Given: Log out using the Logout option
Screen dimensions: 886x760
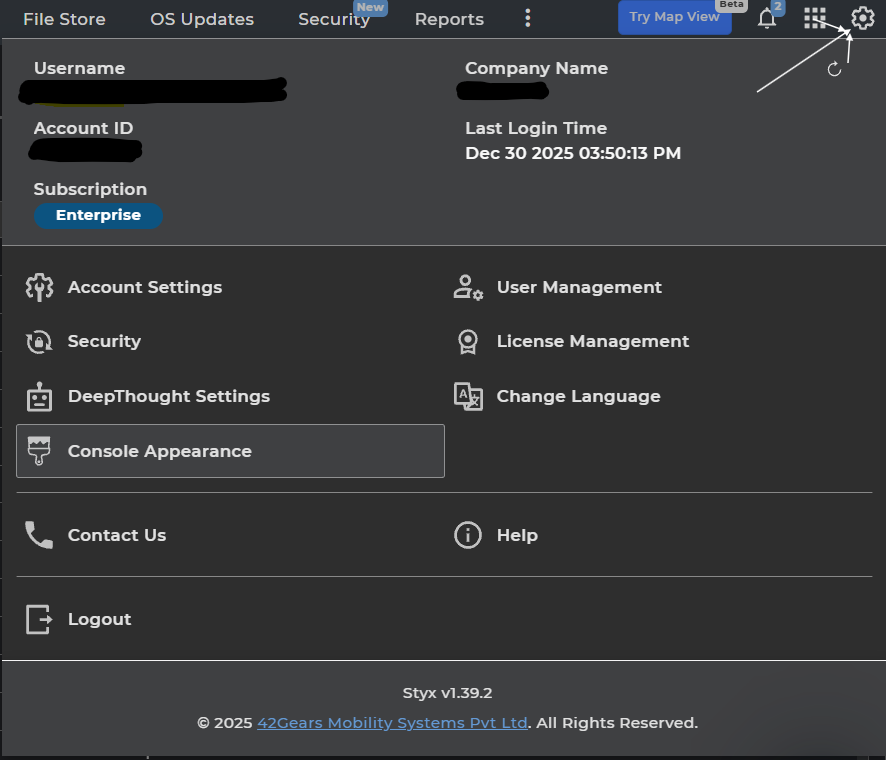Looking at the screenshot, I should 99,619.
